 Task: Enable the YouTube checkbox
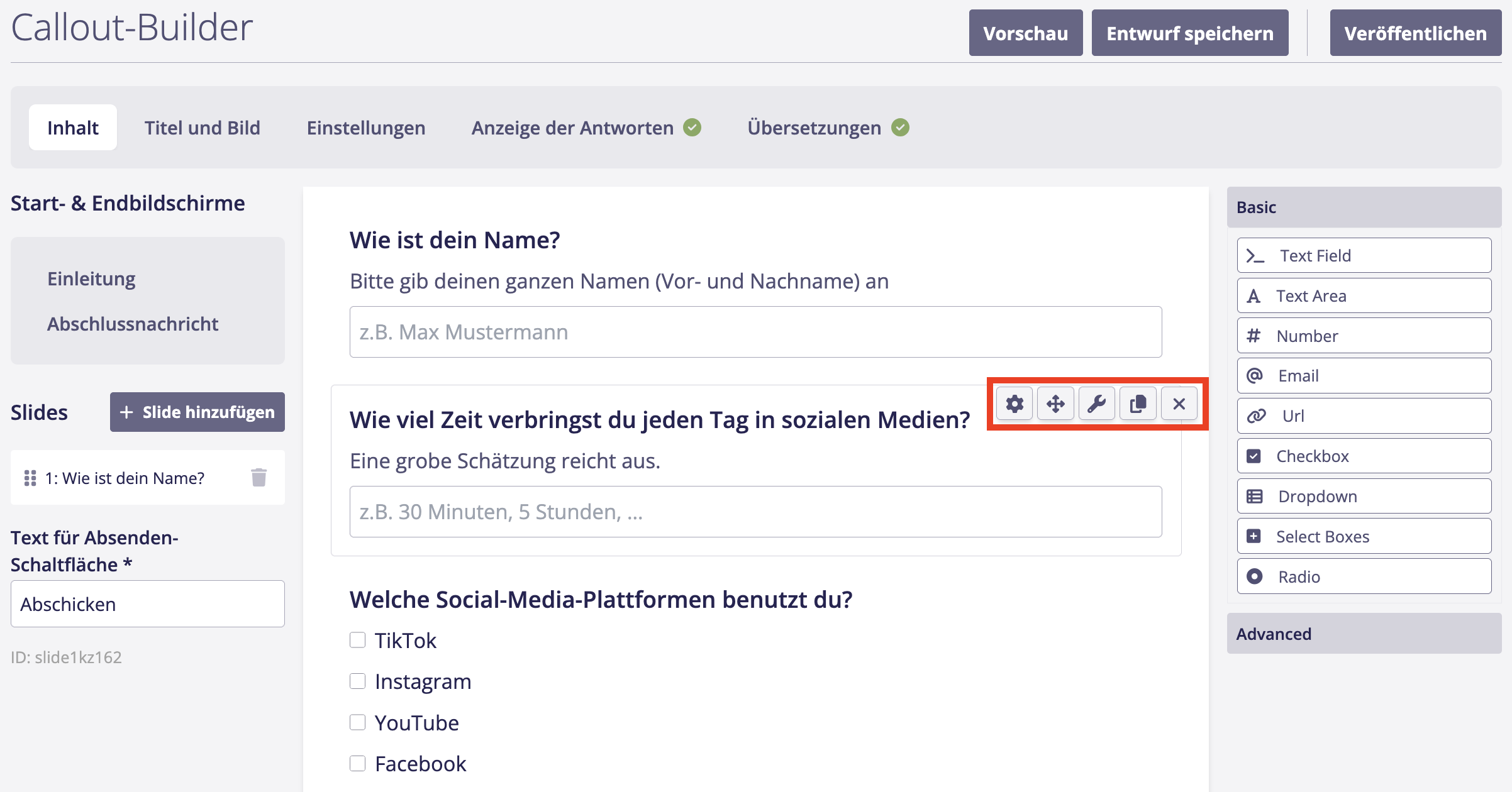(x=358, y=722)
